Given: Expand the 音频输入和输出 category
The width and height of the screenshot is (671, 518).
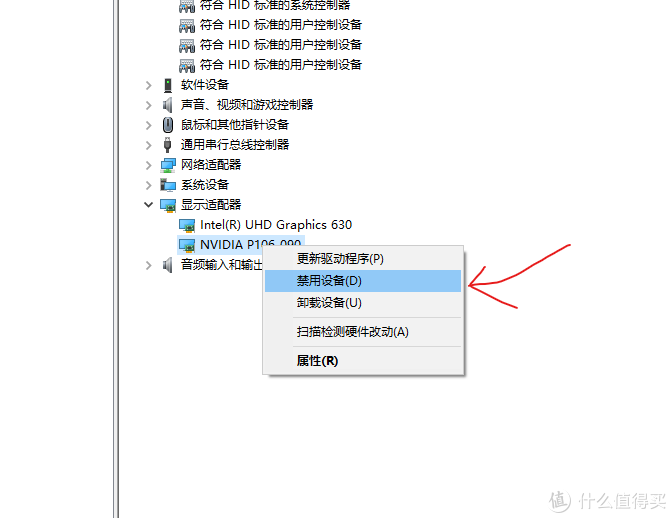Looking at the screenshot, I should (148, 265).
